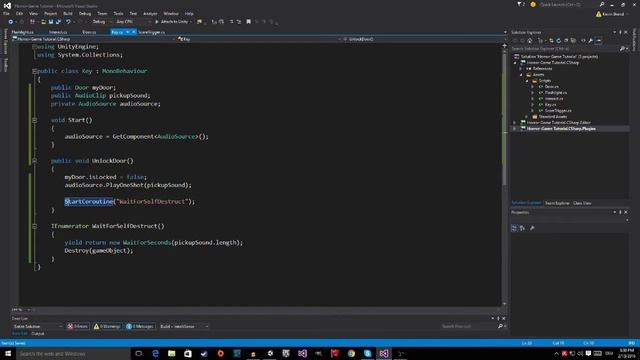Open Task View on the taskbar
Screen dimensions: 640x360
pos(138,353)
